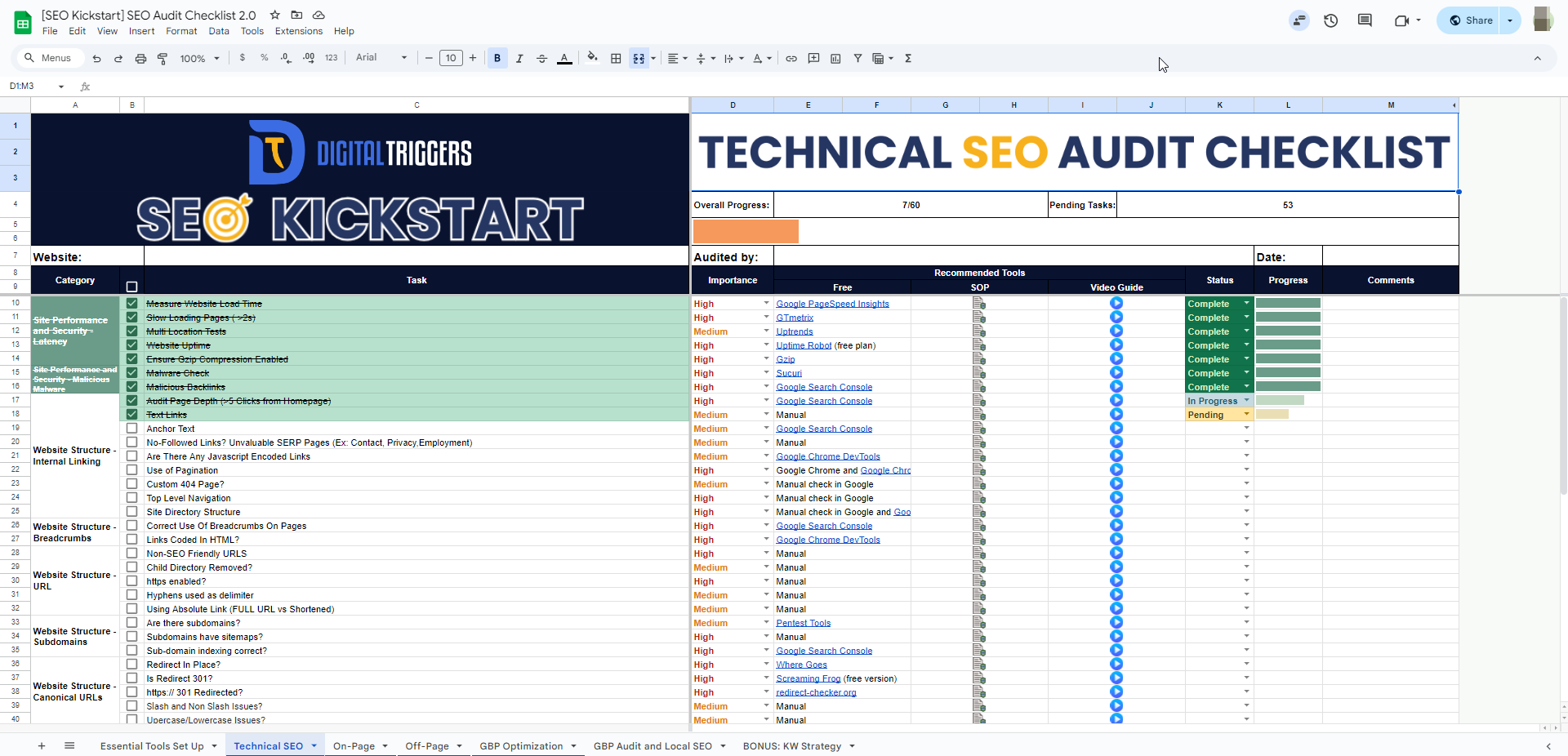Apply currency format with dollar icon
This screenshot has height=756, width=1568.
click(243, 58)
